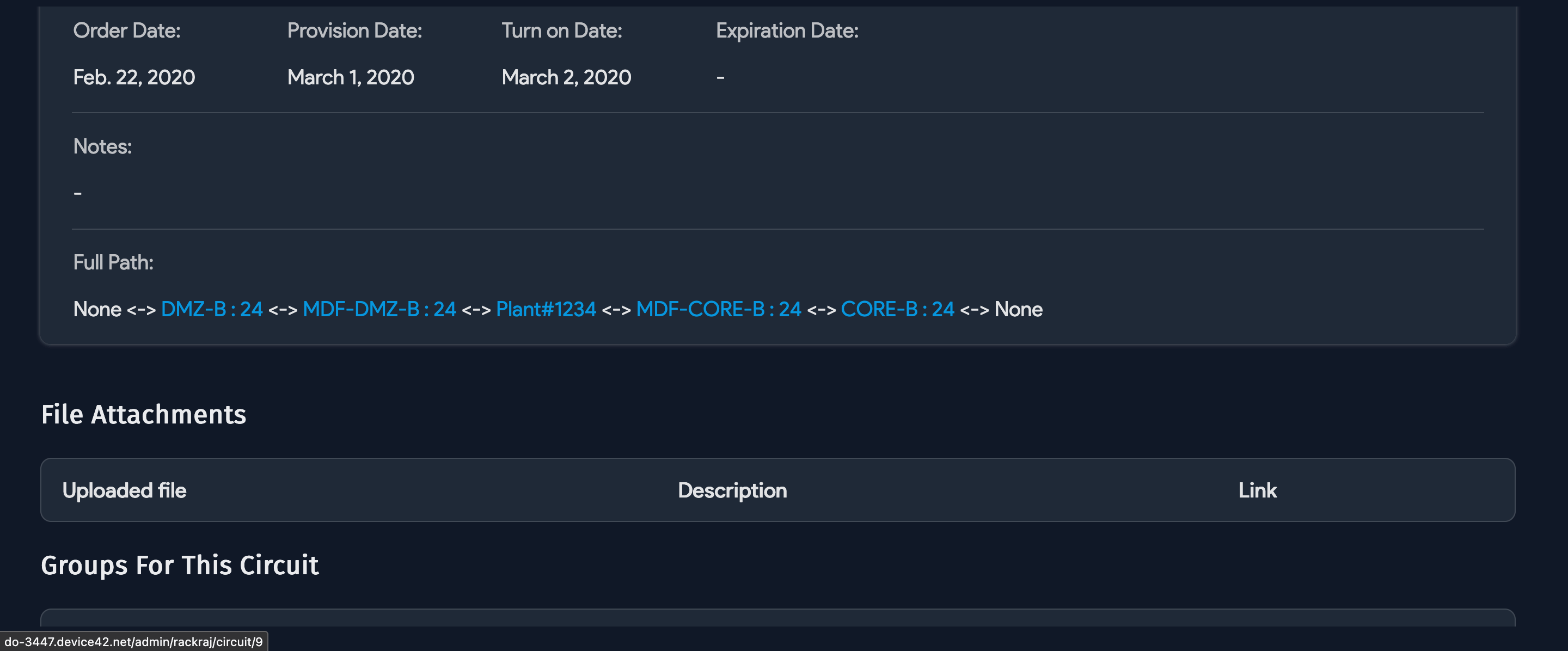Open the Plant#1234 circuit link
The width and height of the screenshot is (1568, 651).
click(x=546, y=309)
